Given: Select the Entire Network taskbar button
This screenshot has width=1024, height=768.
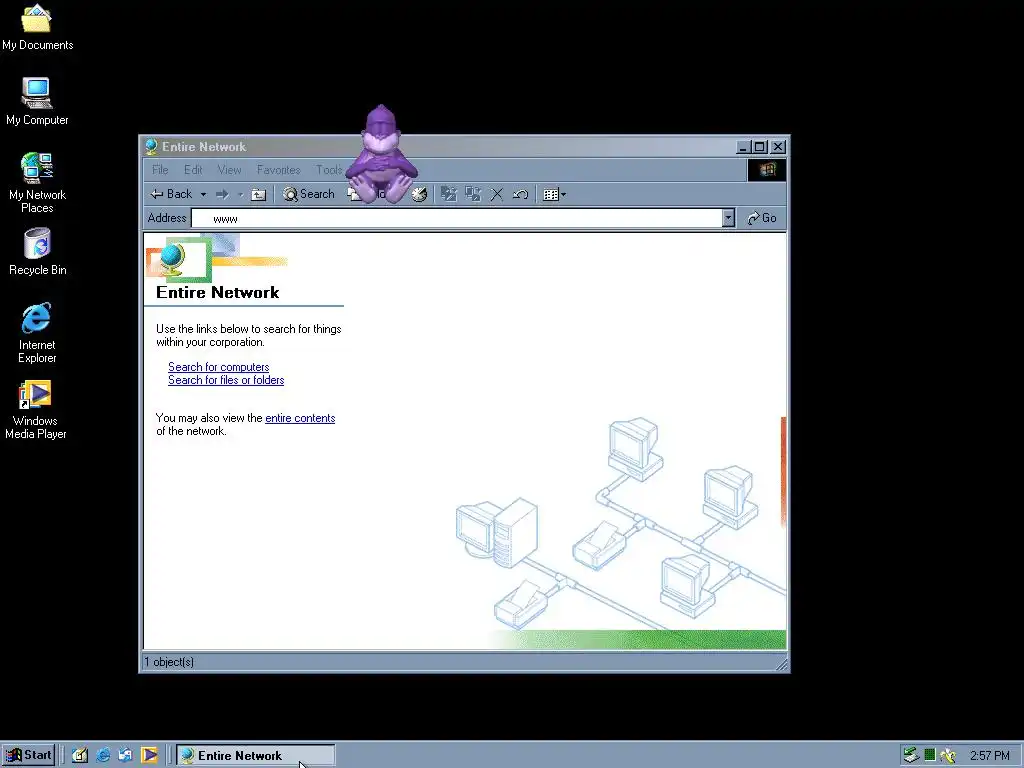Looking at the screenshot, I should [255, 755].
